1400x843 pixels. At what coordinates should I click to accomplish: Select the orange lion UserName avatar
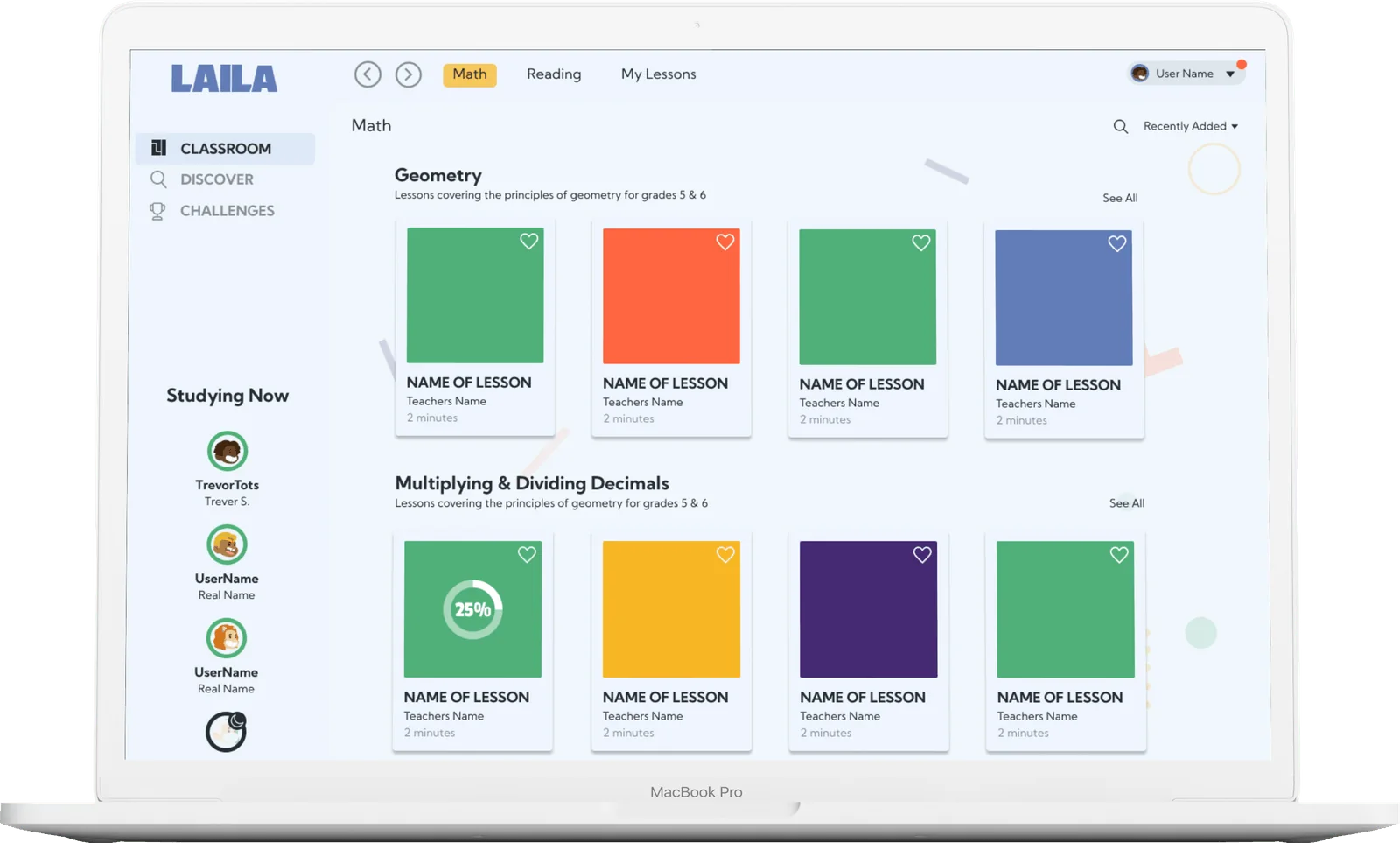pos(227,638)
